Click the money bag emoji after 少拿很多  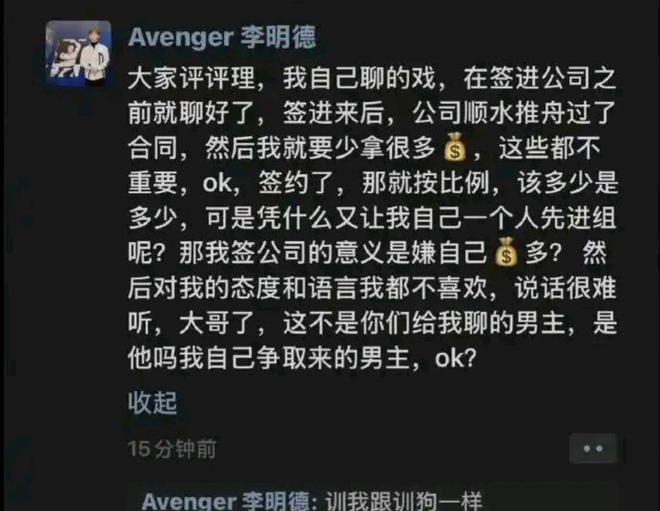click(x=455, y=148)
